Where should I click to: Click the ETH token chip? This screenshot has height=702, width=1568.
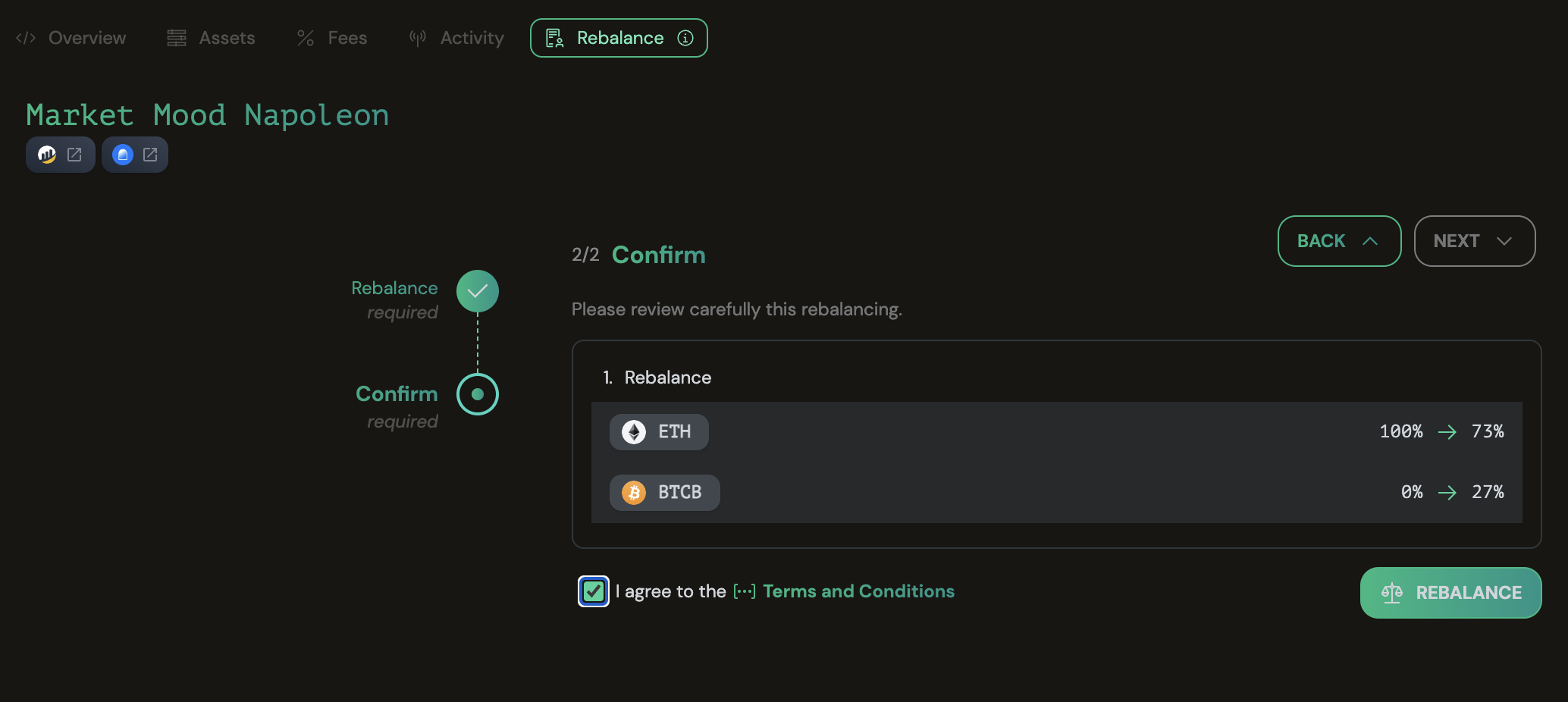pos(659,432)
